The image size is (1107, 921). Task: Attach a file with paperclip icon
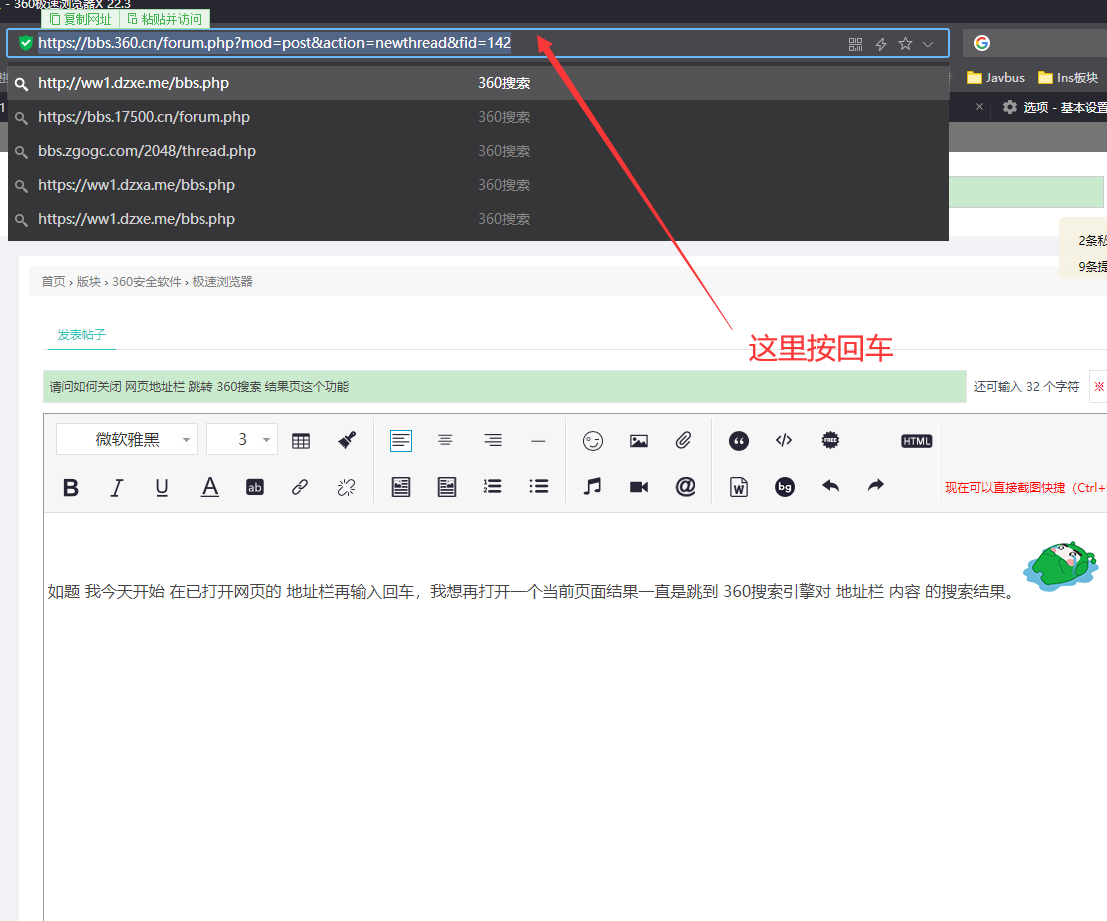[x=683, y=440]
